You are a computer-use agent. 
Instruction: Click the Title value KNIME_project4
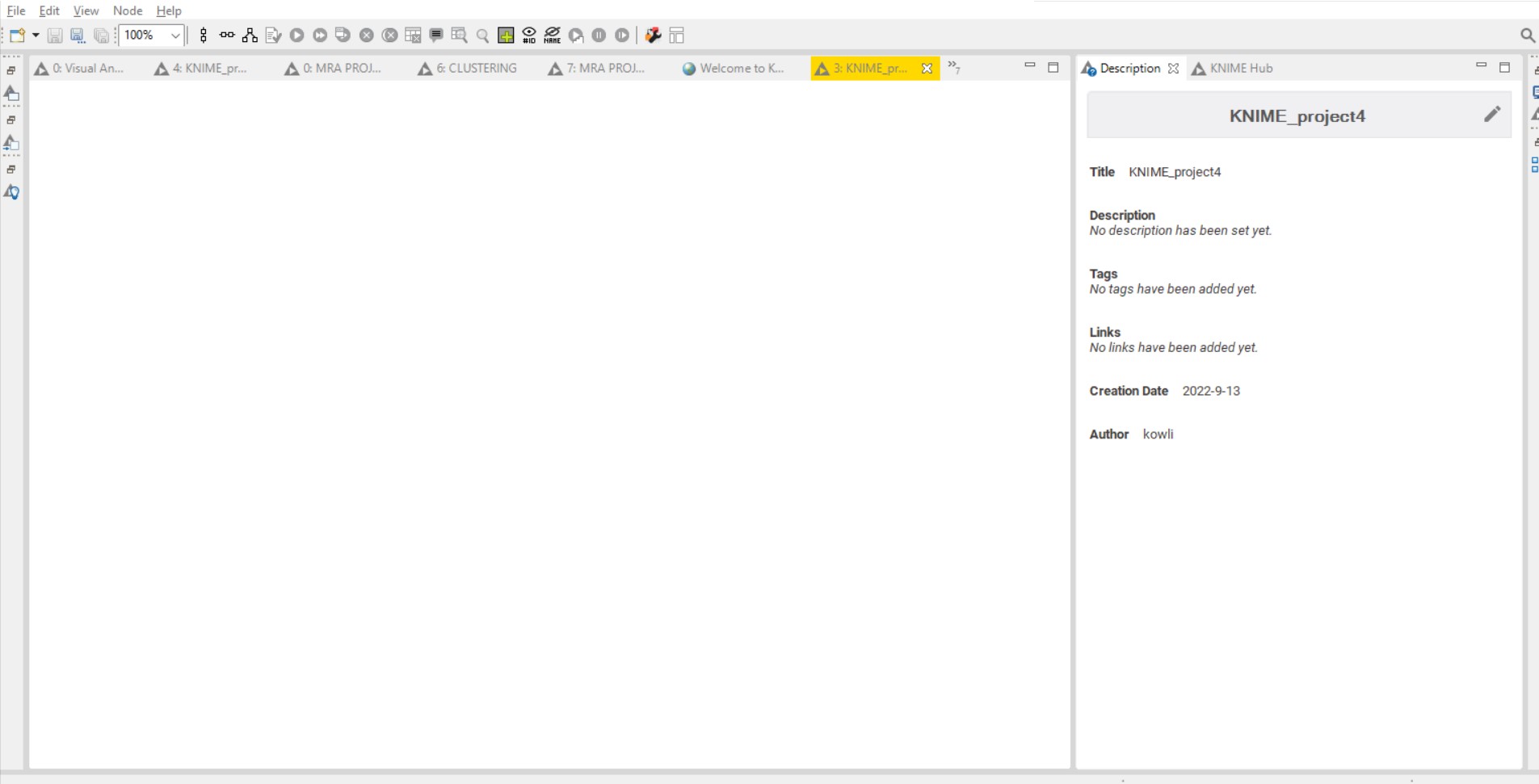pyautogui.click(x=1175, y=172)
